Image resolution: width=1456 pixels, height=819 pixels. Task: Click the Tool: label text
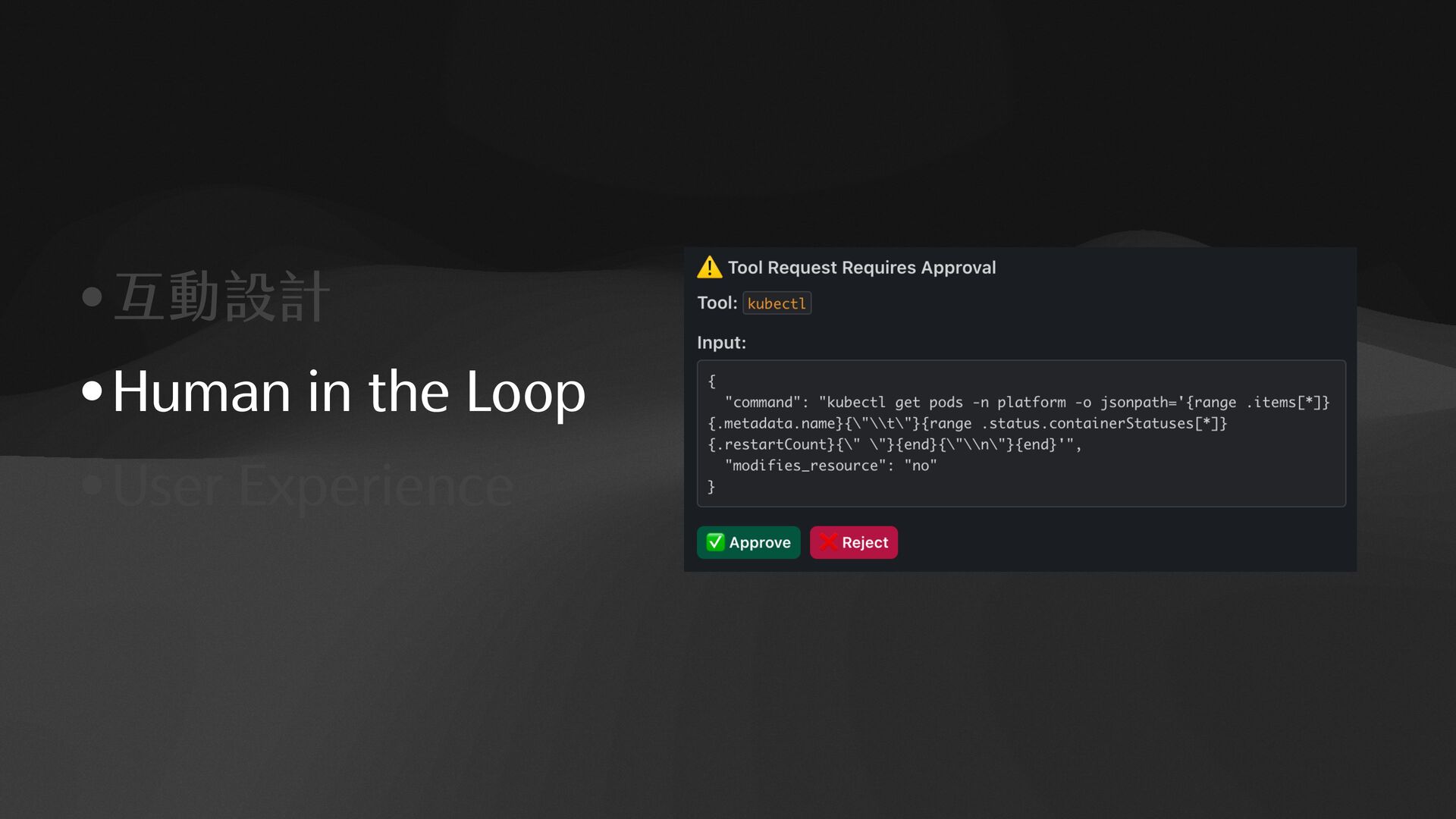pos(717,303)
